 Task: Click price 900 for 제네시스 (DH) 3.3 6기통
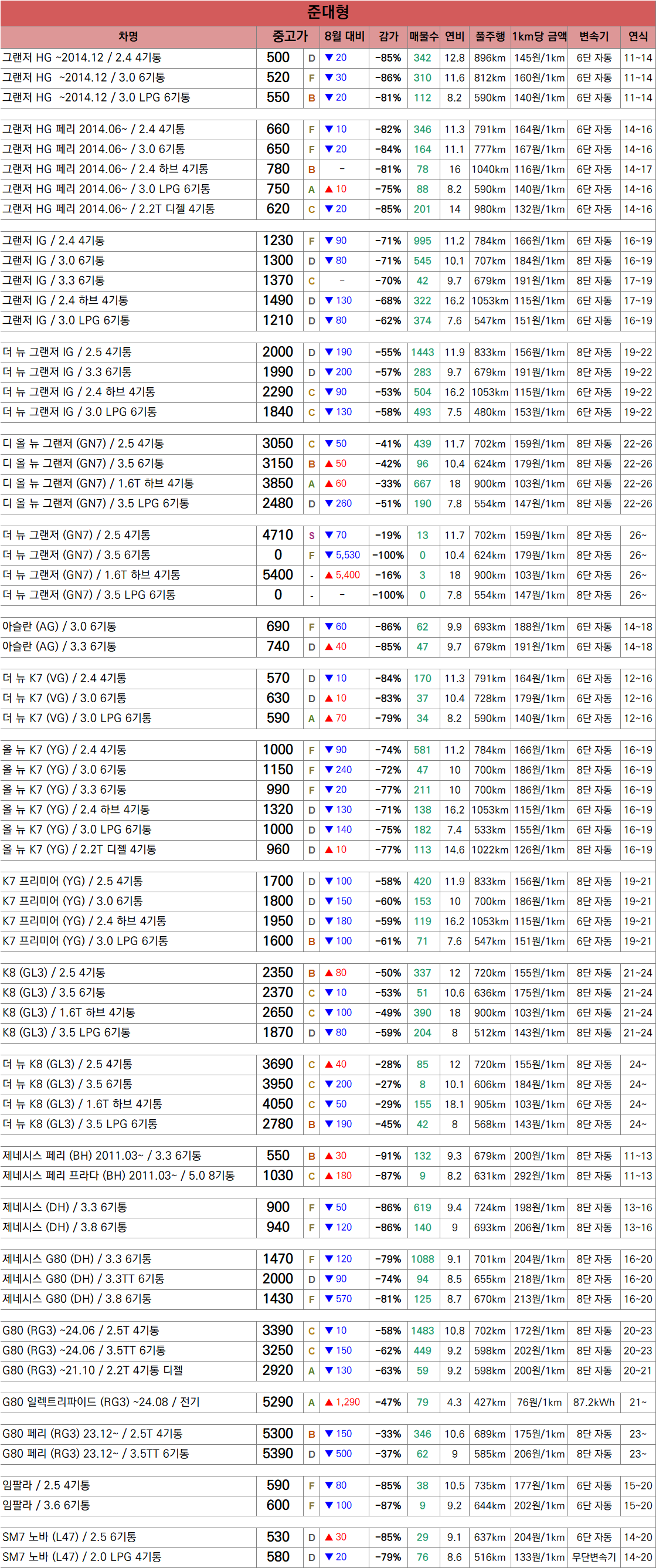point(278,1207)
